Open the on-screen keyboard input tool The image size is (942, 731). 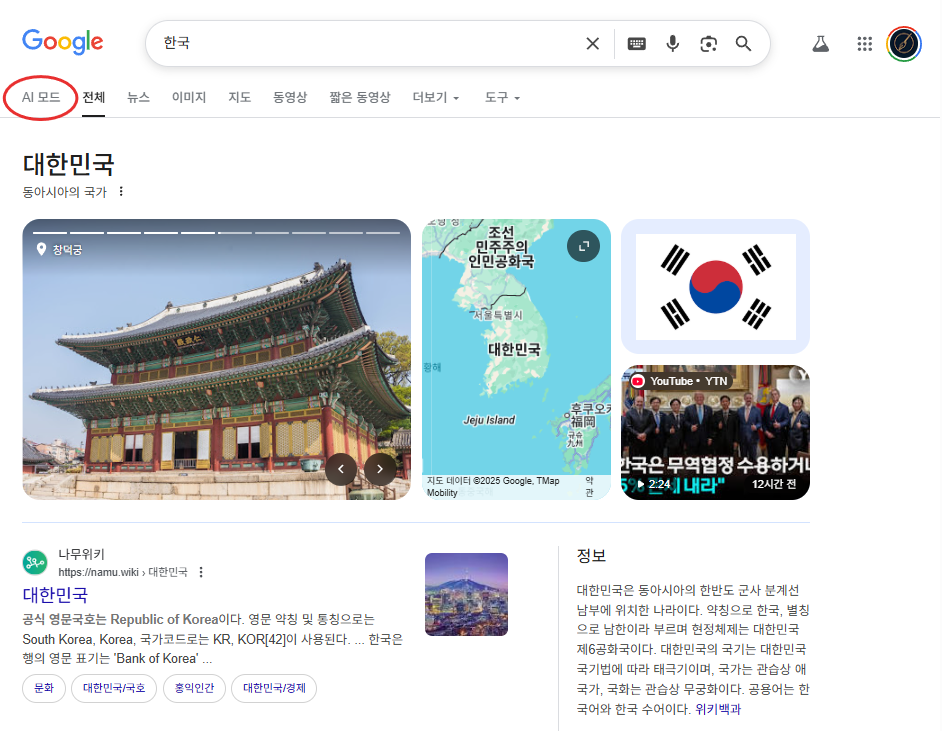[x=636, y=43]
